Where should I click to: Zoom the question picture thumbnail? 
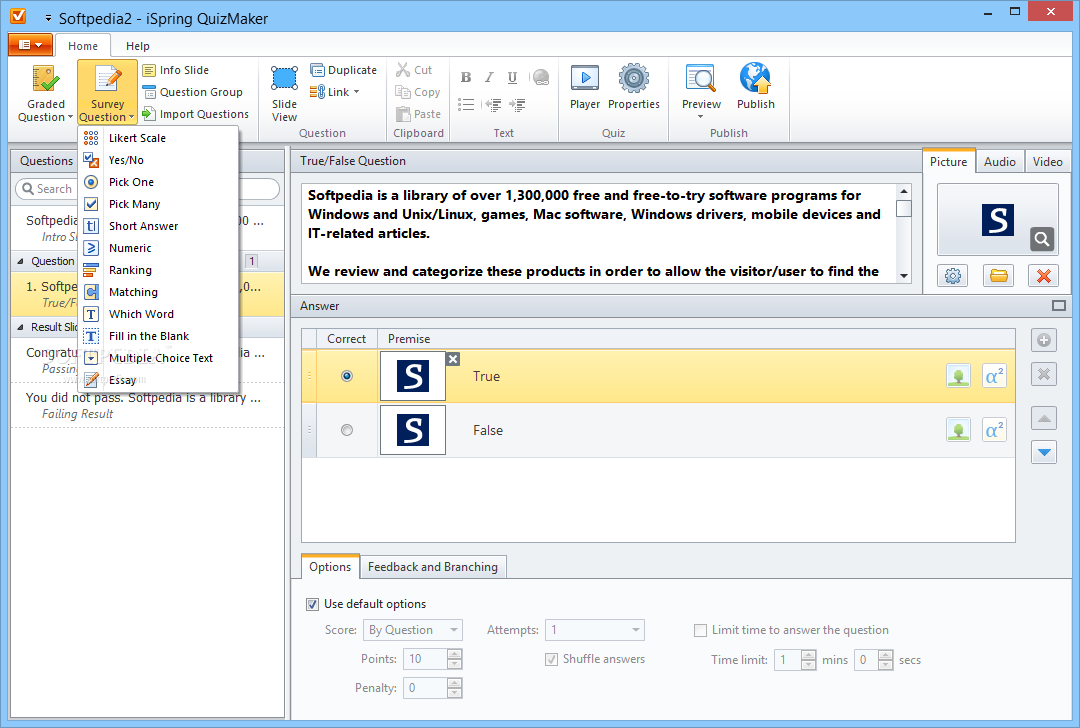1041,239
